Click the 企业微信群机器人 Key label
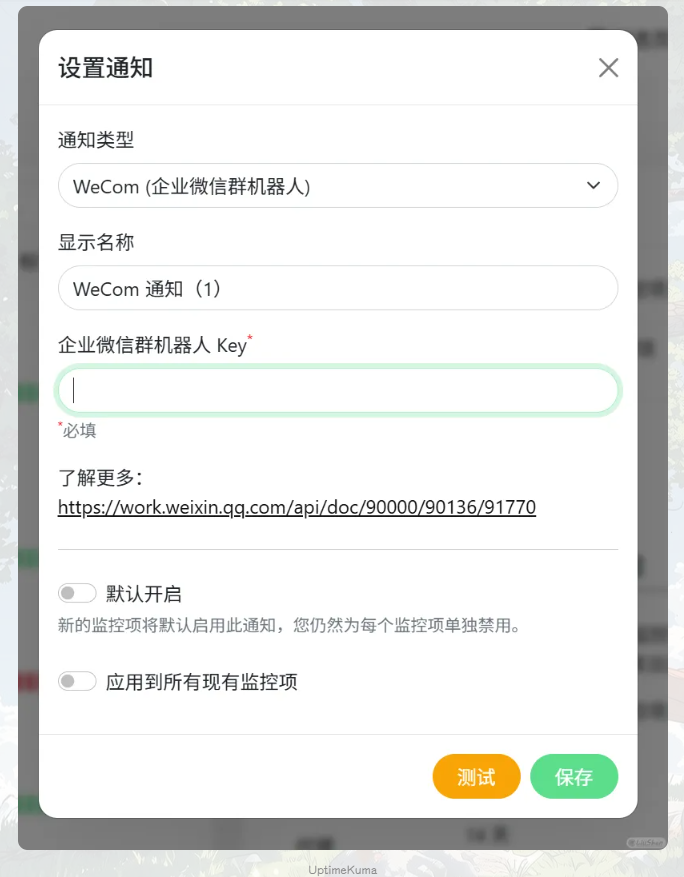 pyautogui.click(x=155, y=345)
